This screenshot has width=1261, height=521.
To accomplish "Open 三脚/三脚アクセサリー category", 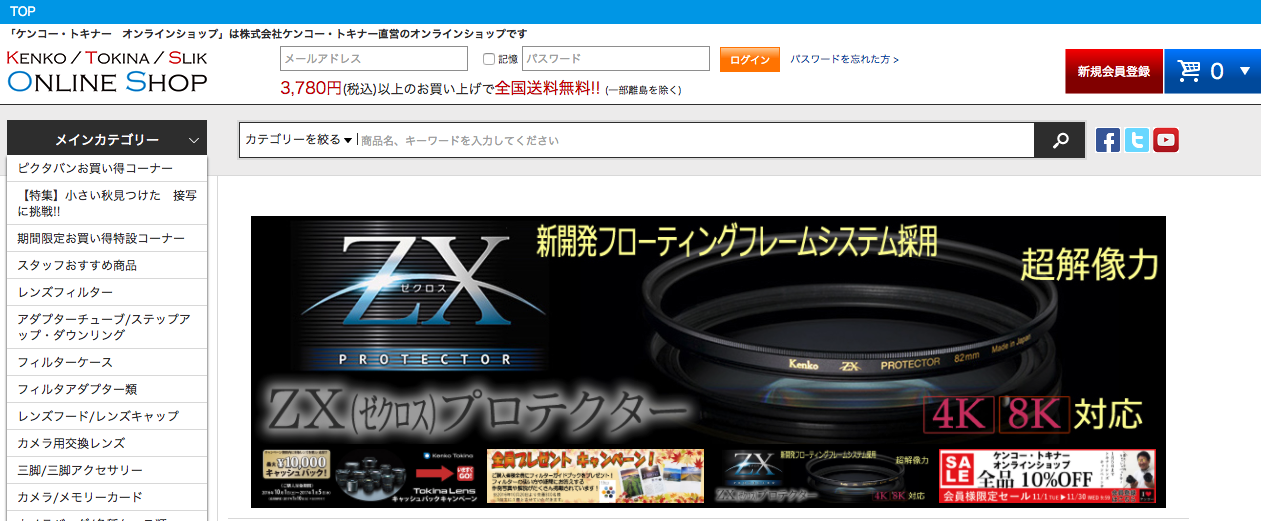I will (107, 470).
